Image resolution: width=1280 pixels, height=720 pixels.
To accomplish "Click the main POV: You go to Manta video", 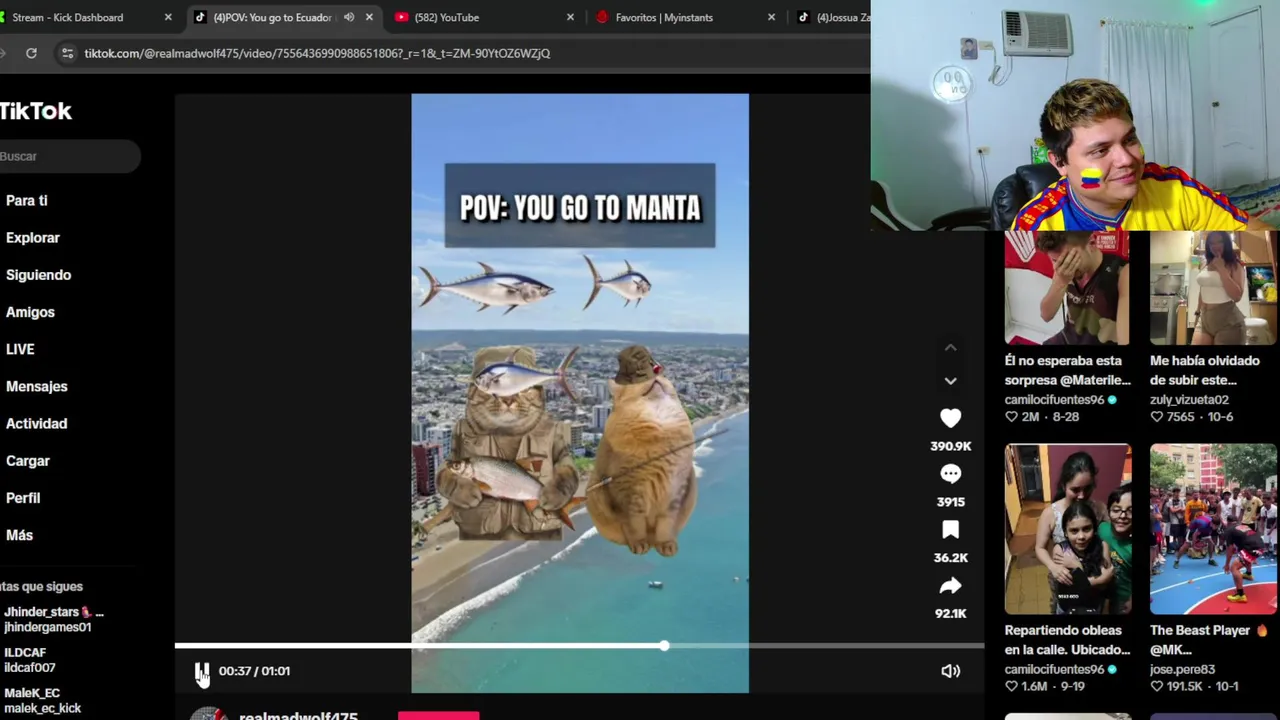I will pos(580,393).
